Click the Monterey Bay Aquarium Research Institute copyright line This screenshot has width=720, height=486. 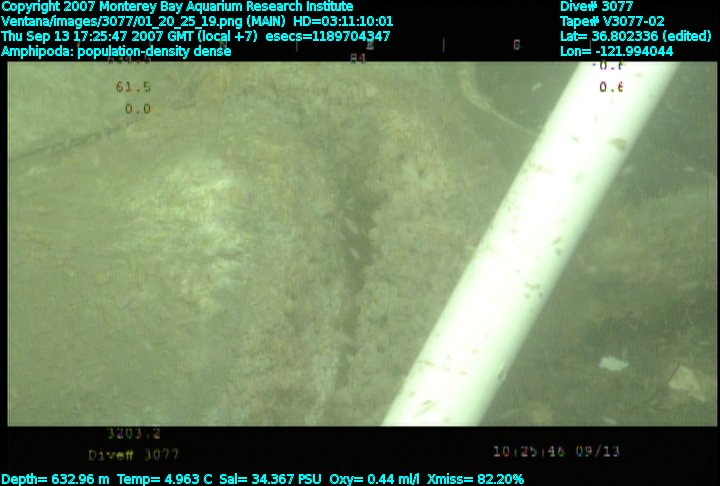pyautogui.click(x=177, y=6)
